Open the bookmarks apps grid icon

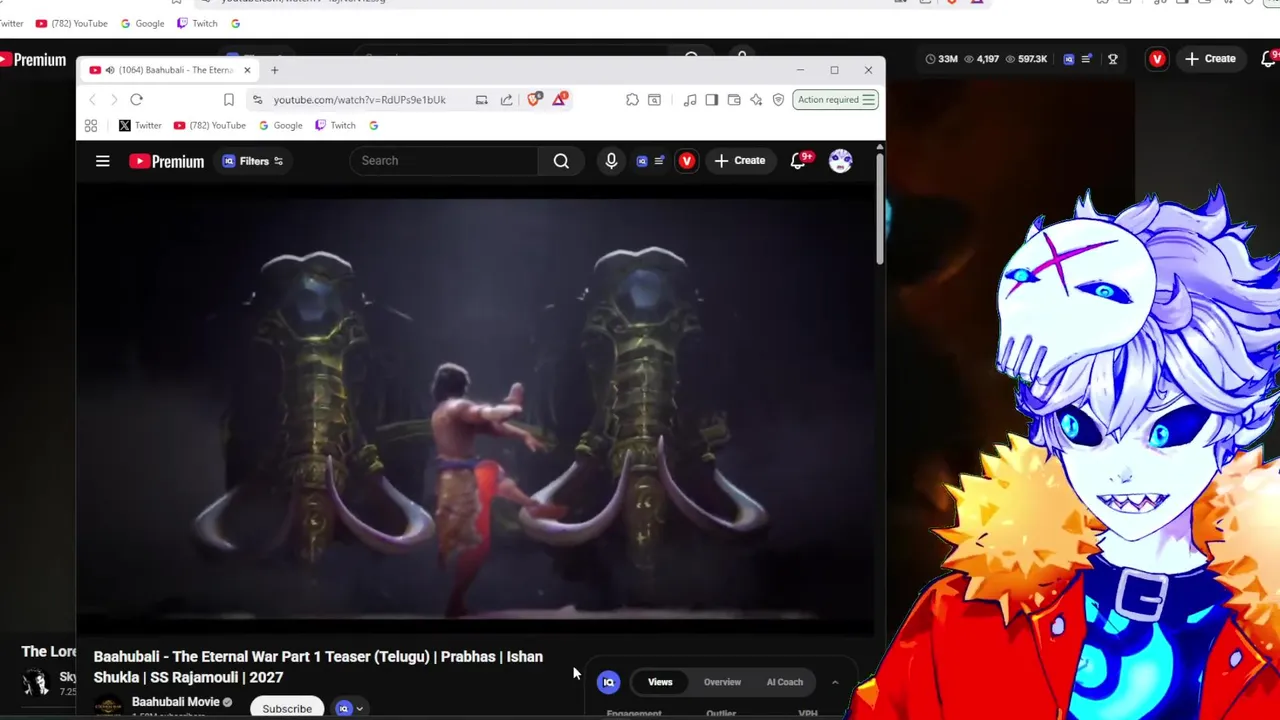91,125
